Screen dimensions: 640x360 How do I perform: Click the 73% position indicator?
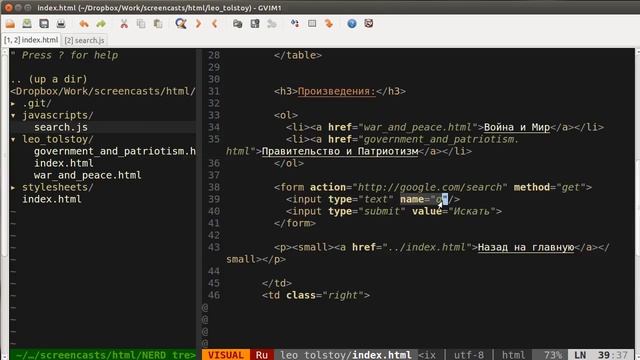point(553,355)
